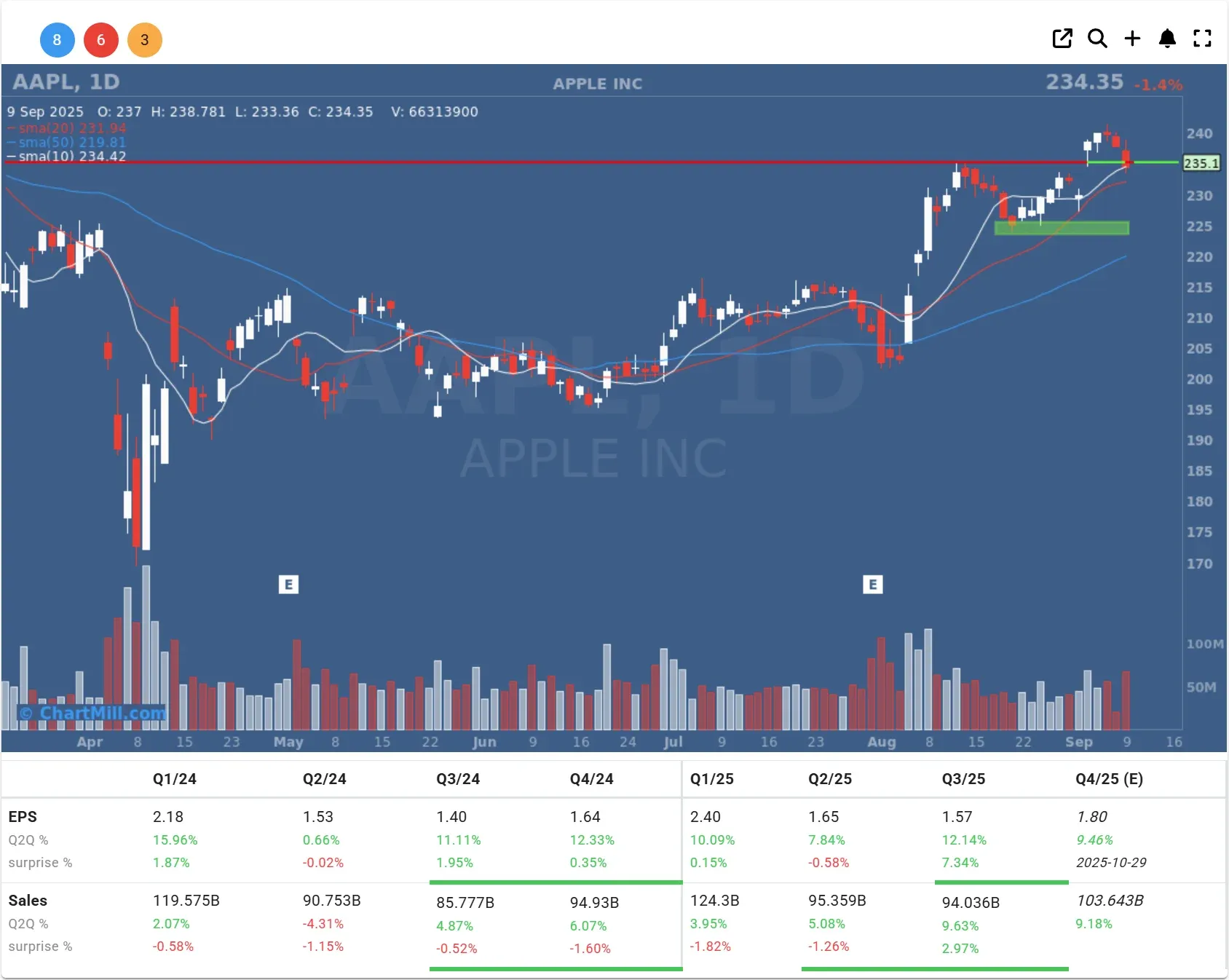Image resolution: width=1229 pixels, height=980 pixels.
Task: Click the Aug date axis label
Action: [x=881, y=742]
